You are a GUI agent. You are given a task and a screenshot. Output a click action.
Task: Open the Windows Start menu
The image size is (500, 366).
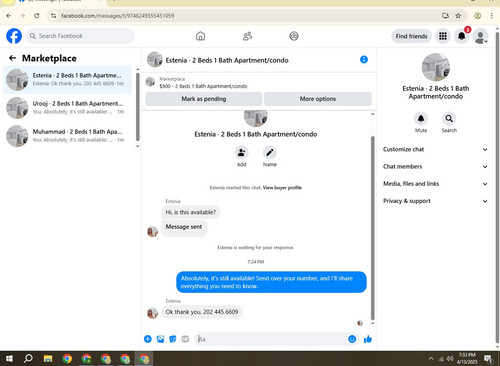pos(9,359)
